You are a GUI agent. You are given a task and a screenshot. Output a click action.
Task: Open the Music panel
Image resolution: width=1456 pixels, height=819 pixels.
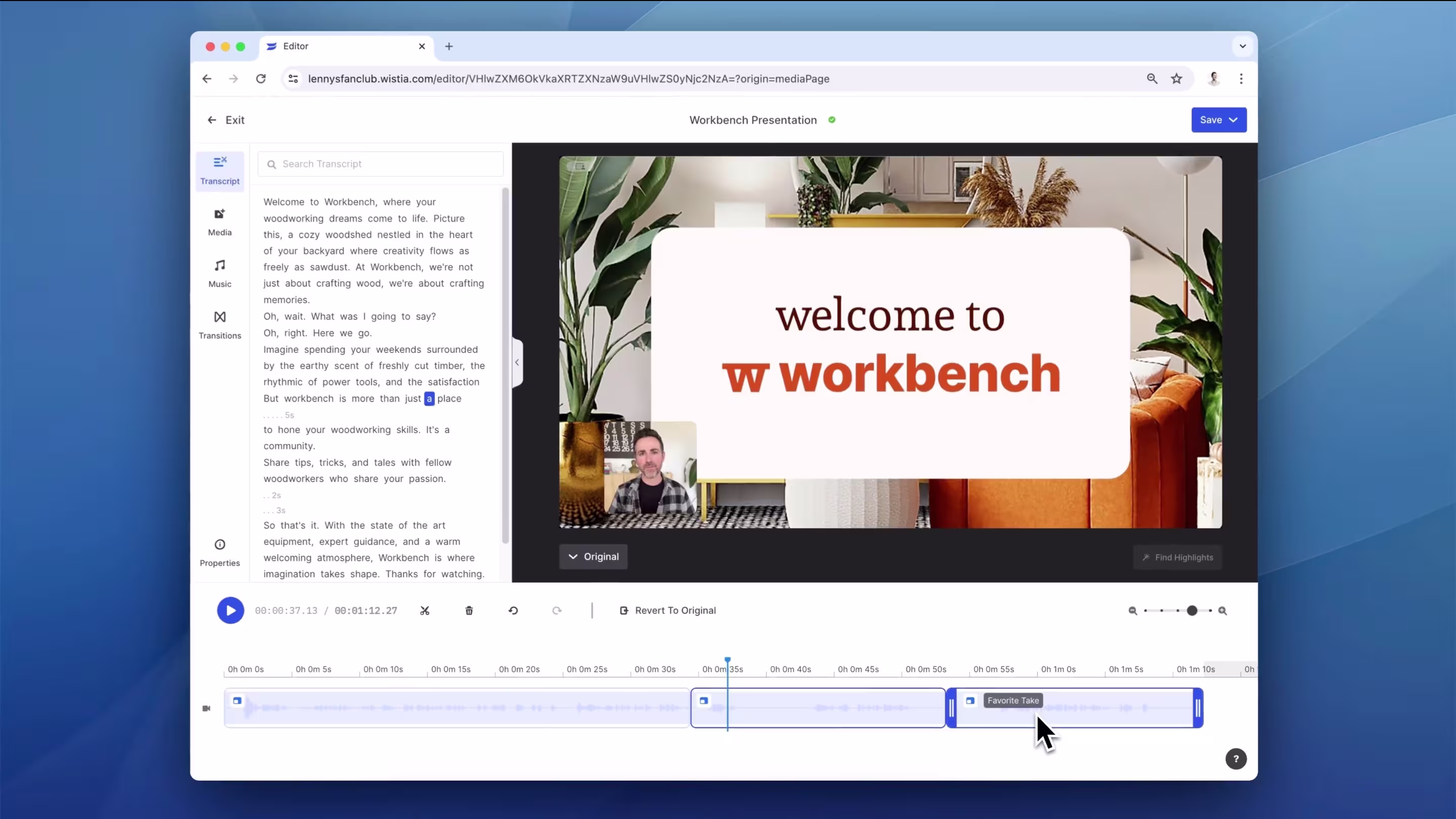tap(220, 274)
